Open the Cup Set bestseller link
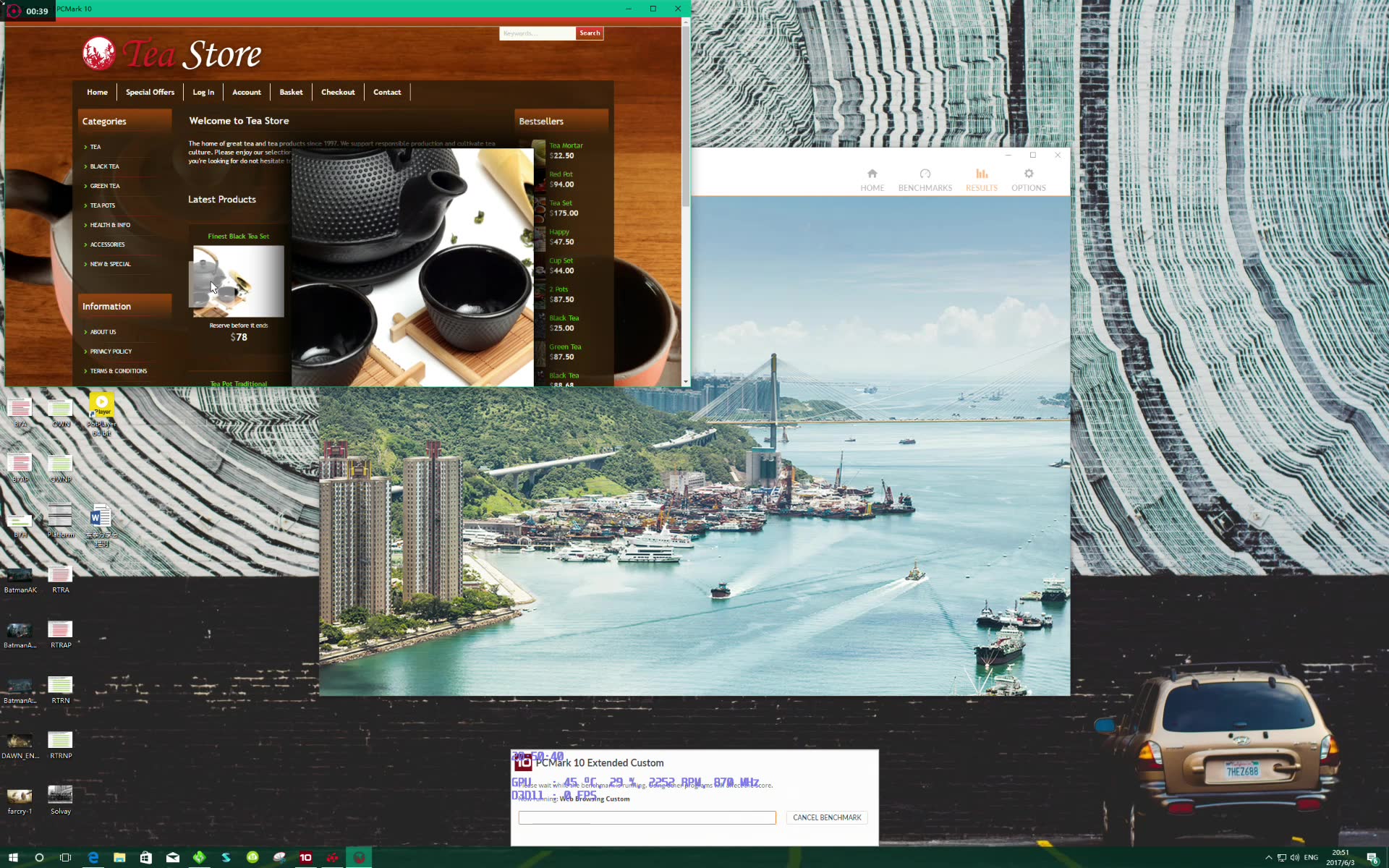This screenshot has width=1389, height=868. [x=561, y=260]
